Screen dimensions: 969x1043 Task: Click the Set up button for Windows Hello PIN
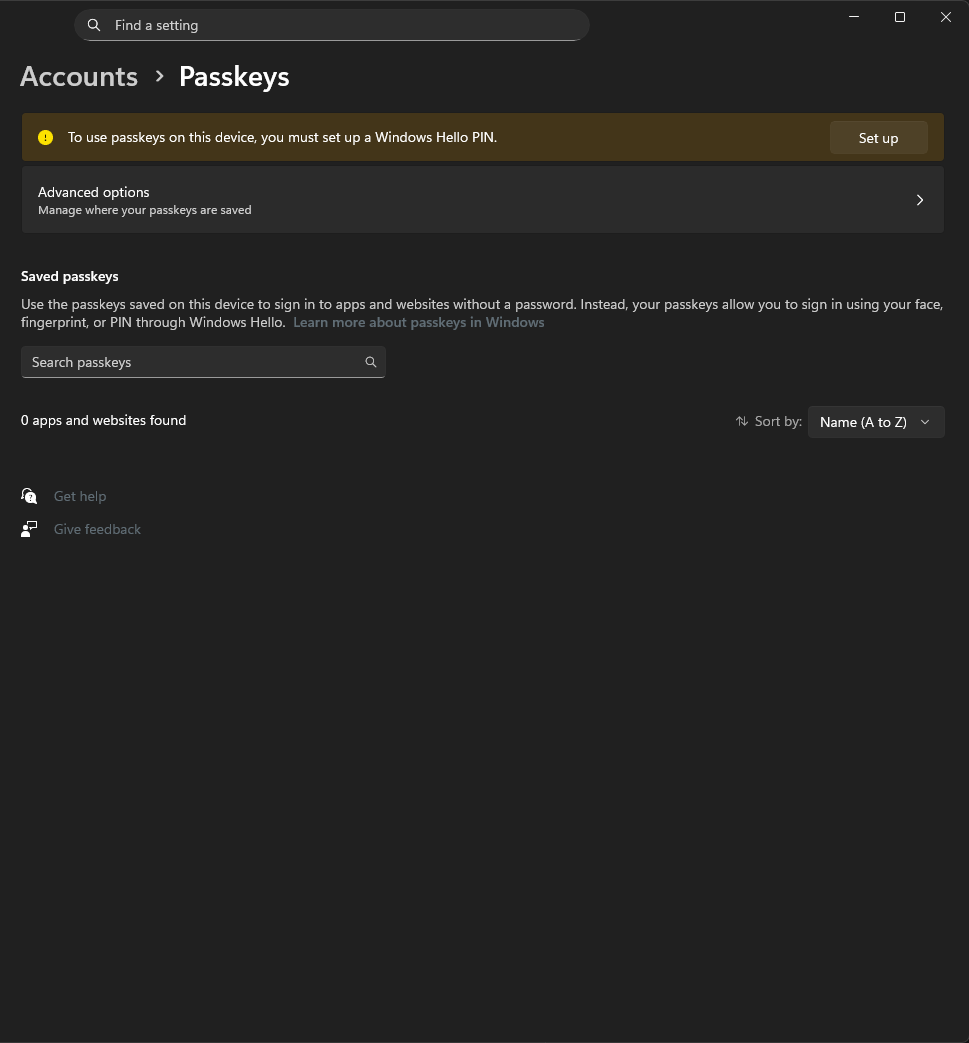(878, 138)
